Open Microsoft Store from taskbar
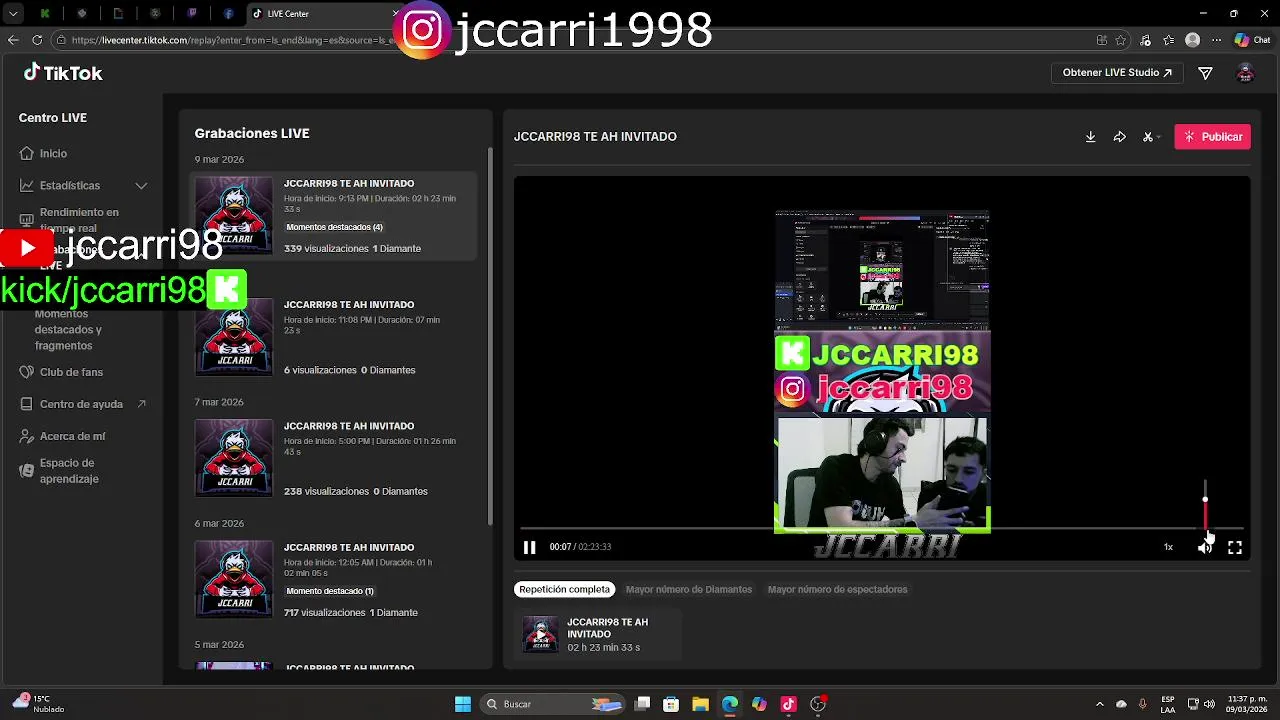The image size is (1280, 720). [671, 704]
